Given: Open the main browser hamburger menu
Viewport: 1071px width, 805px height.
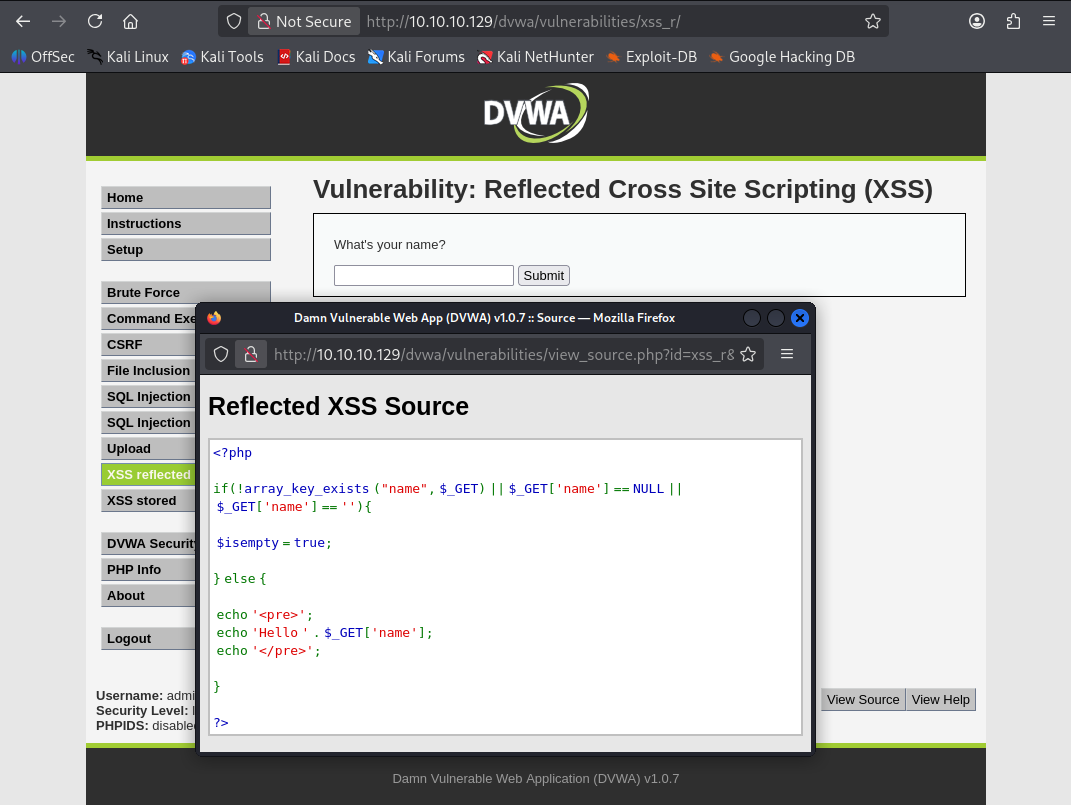Looking at the screenshot, I should click(x=1048, y=21).
